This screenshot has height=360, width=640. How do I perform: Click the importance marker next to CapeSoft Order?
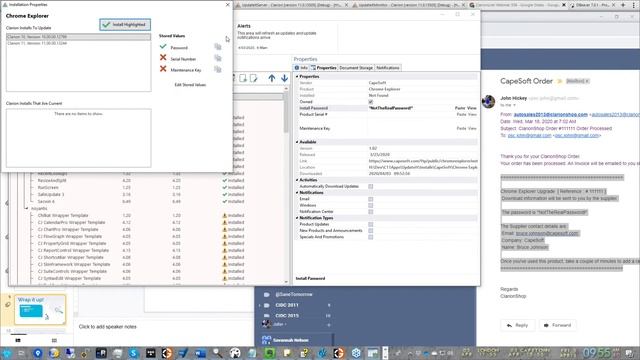tap(560, 81)
